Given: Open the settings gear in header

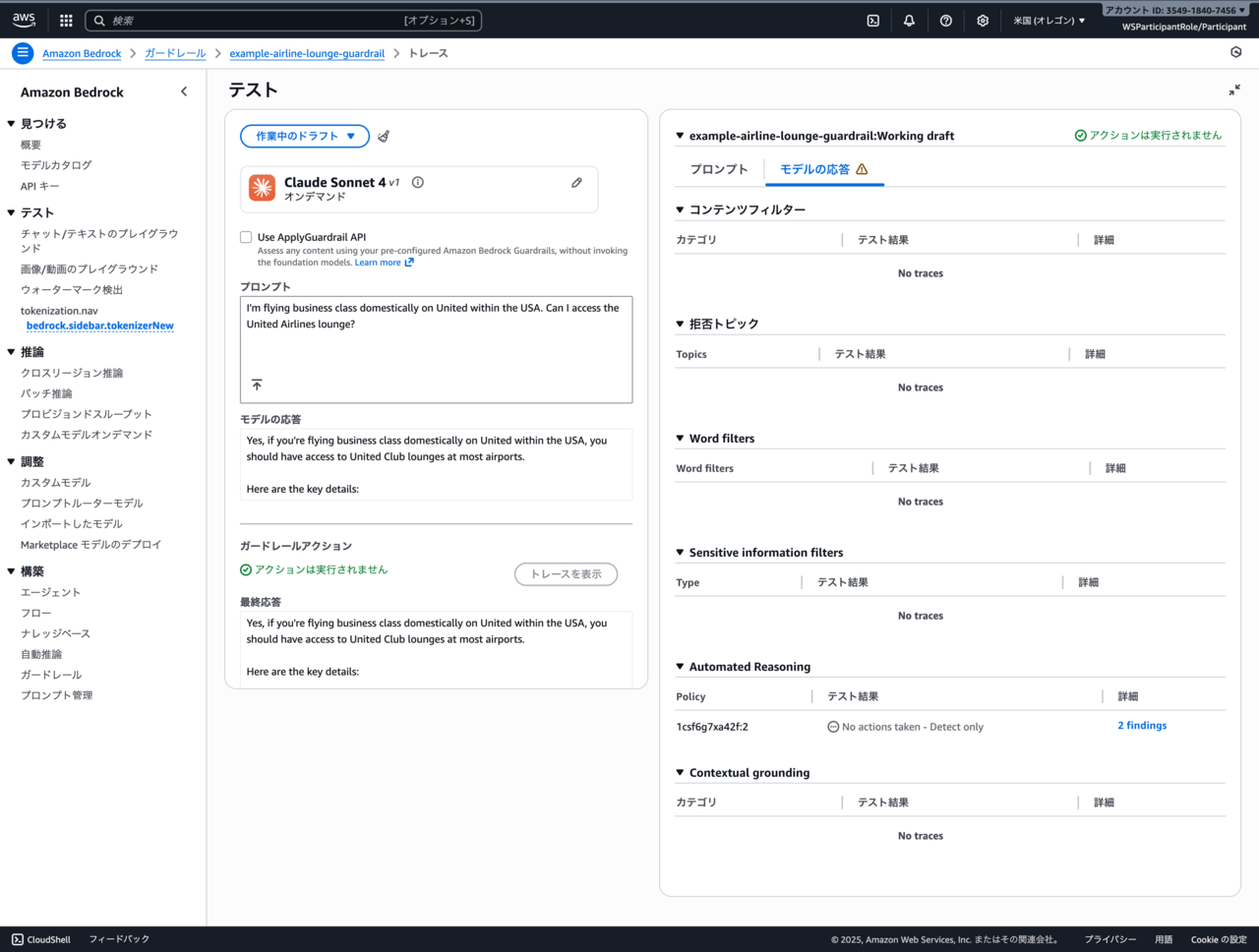Looking at the screenshot, I should [982, 20].
